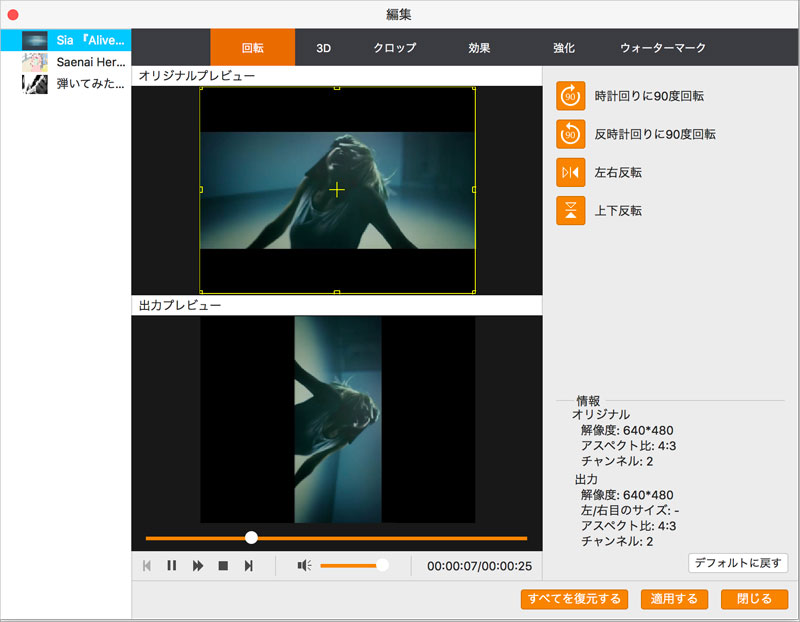Open the 回転 tab

pyautogui.click(x=253, y=47)
